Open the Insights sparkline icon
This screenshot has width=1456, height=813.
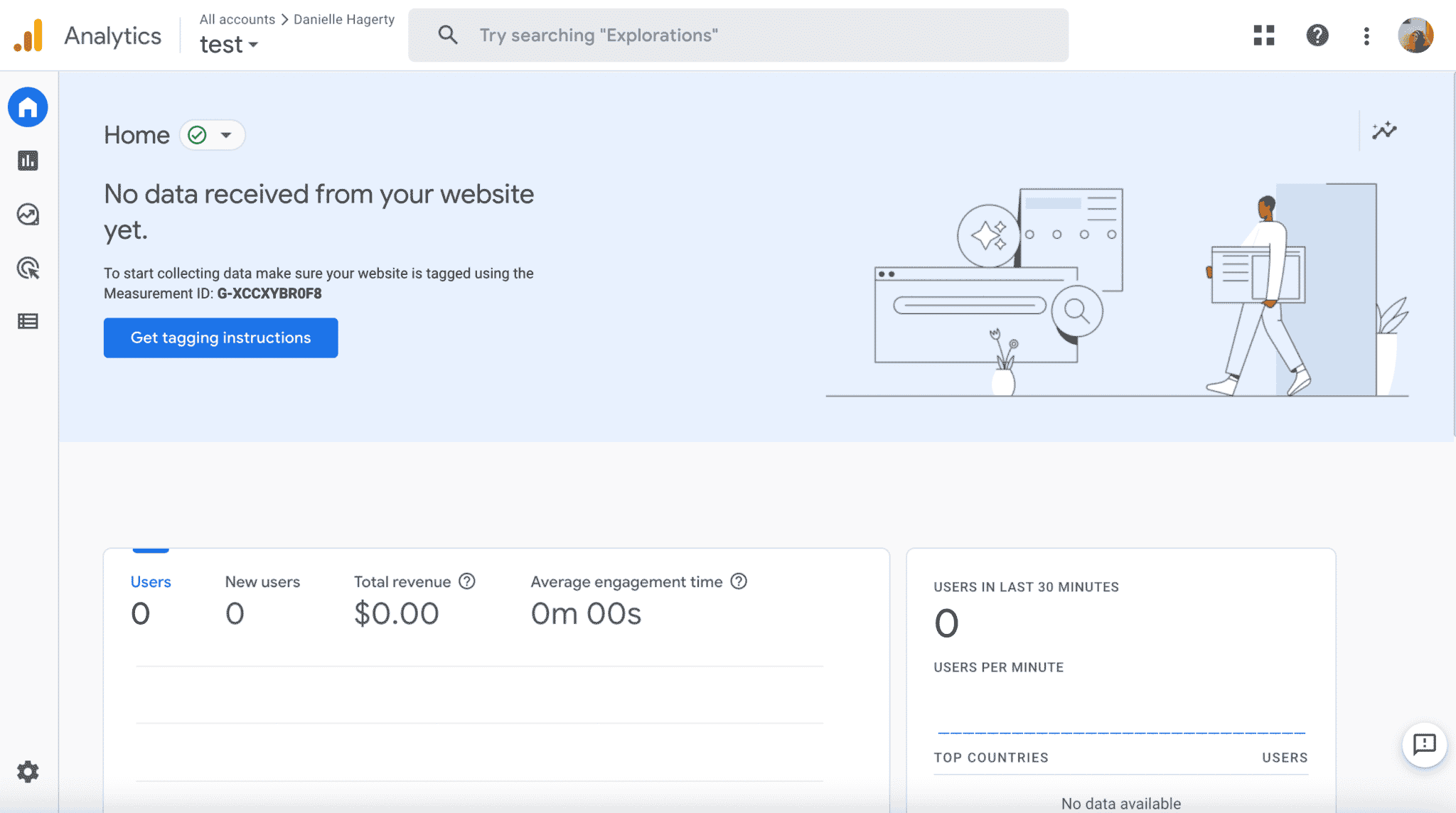coord(1383,131)
